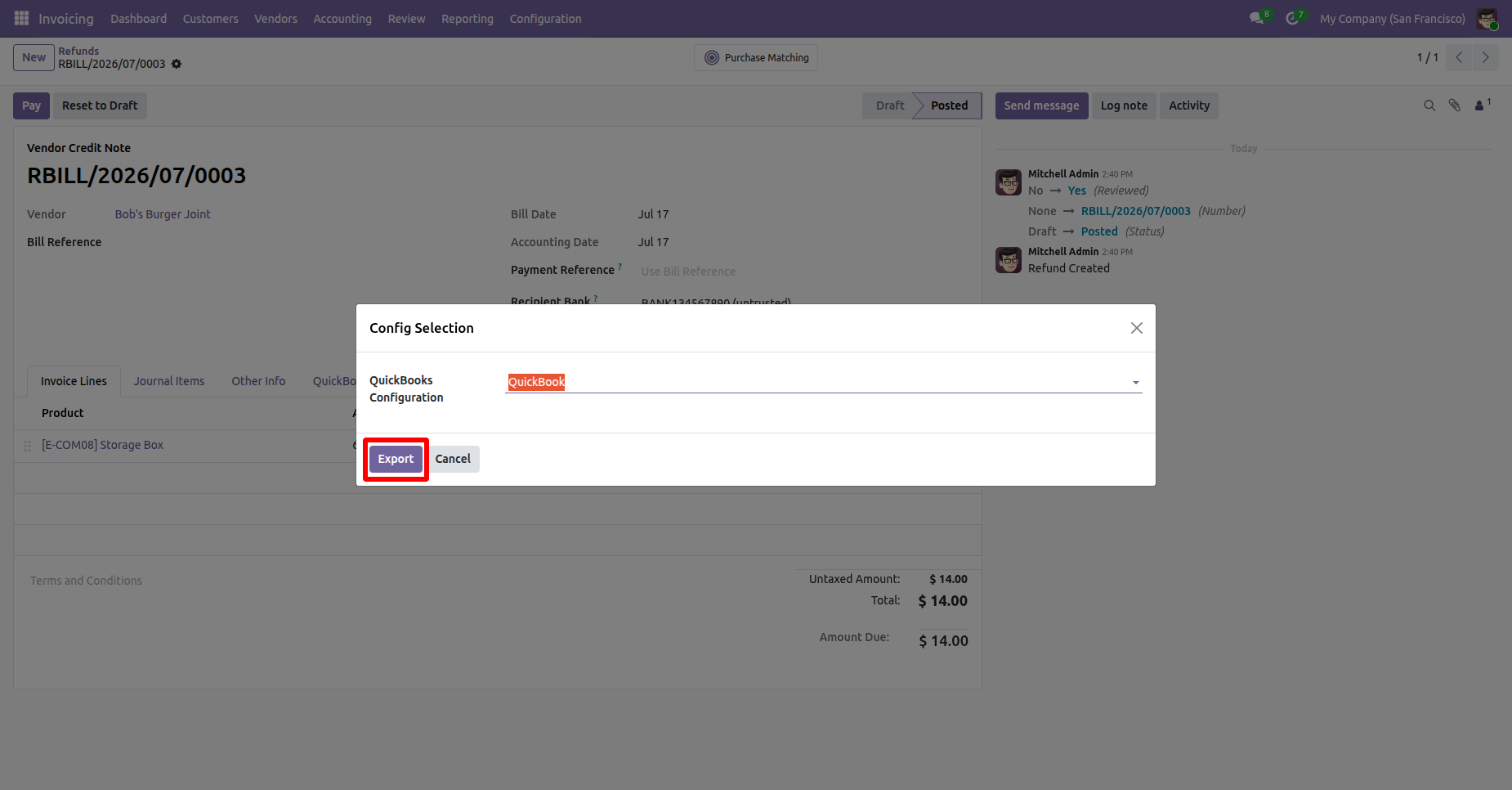The image size is (1512, 790).
Task: Click Log note button
Action: click(1124, 105)
